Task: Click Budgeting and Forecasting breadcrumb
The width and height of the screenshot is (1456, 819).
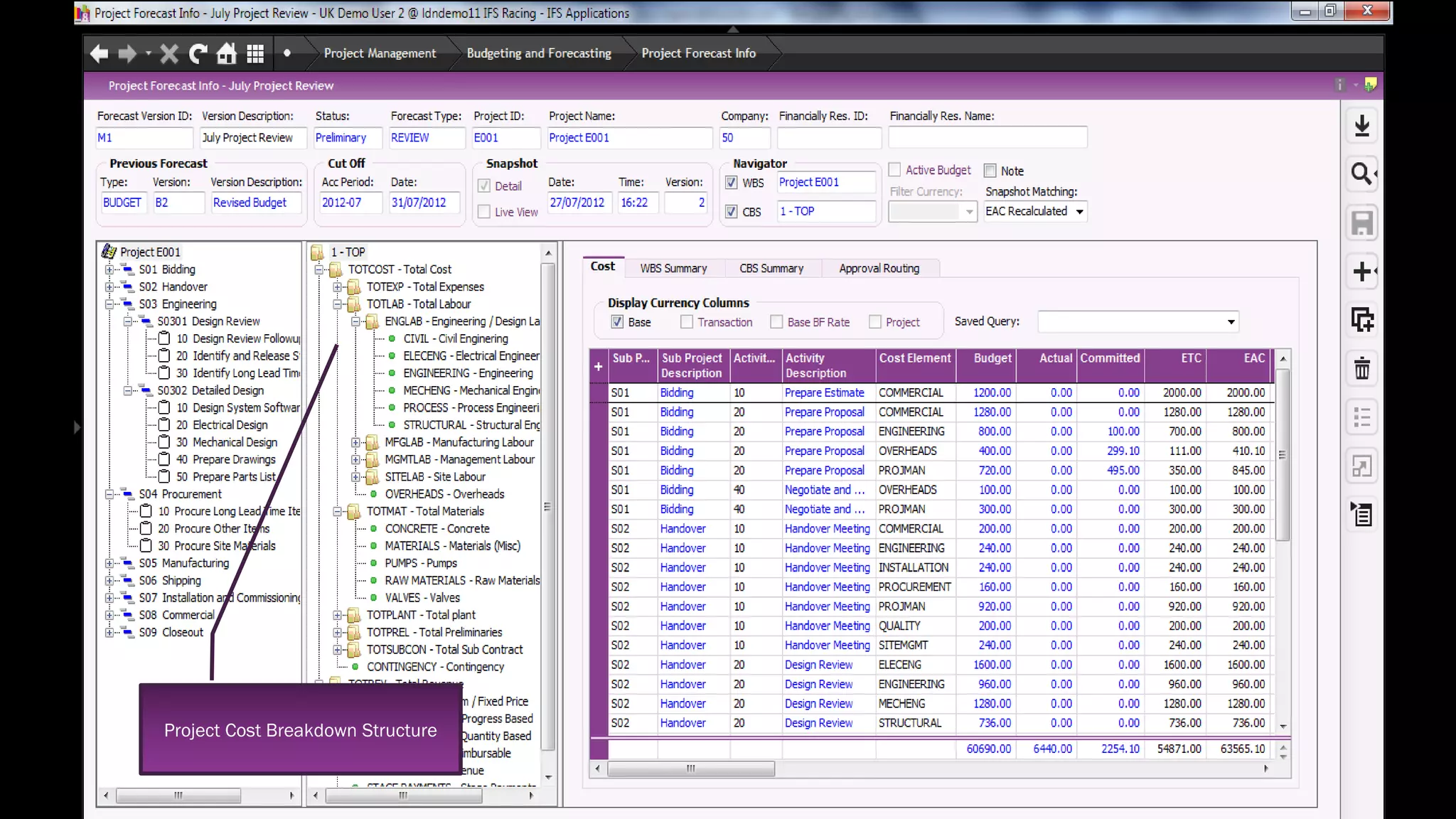Action: (x=539, y=53)
